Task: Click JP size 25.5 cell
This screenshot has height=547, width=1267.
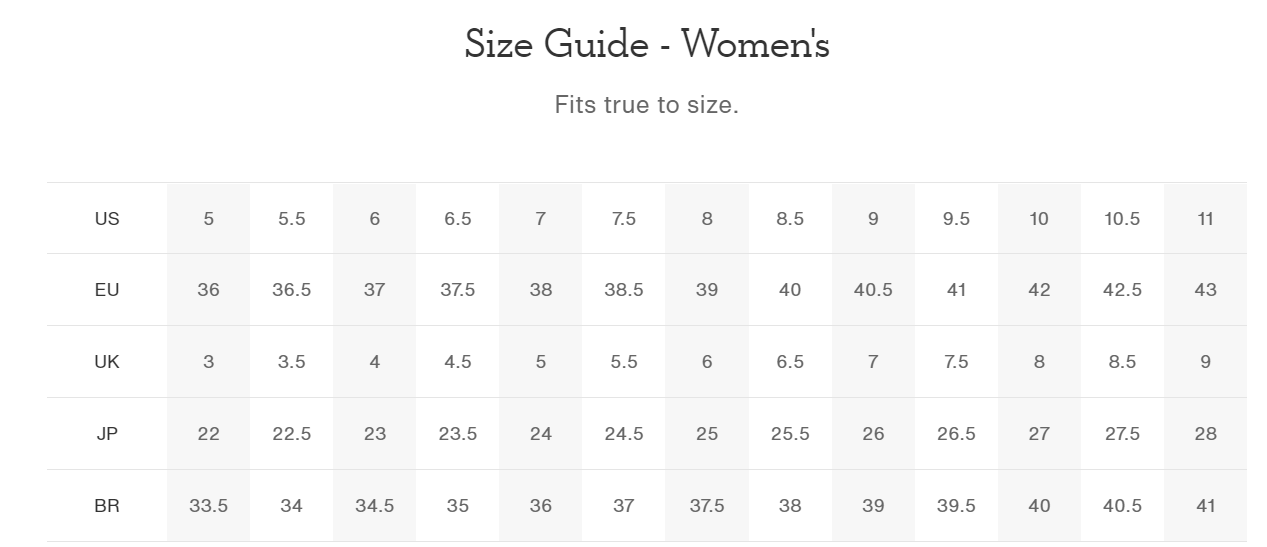Action: 790,434
